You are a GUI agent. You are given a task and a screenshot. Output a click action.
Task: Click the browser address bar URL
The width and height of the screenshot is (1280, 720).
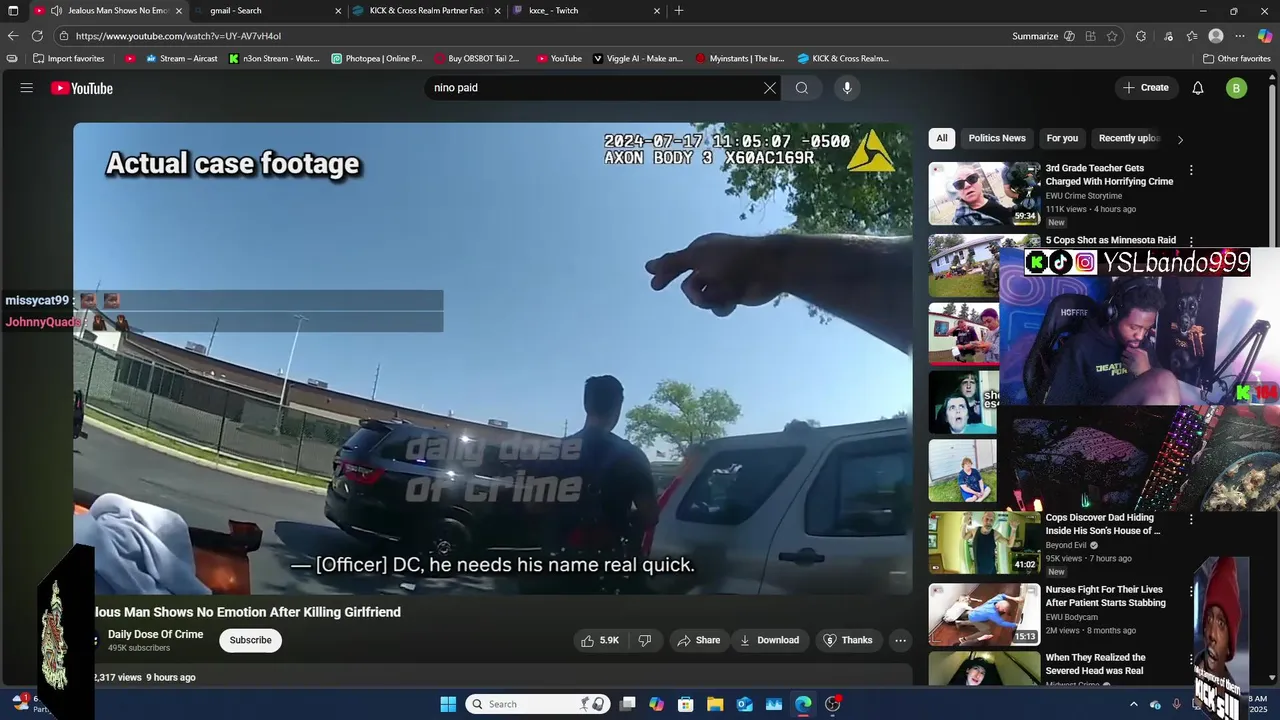coord(178,36)
